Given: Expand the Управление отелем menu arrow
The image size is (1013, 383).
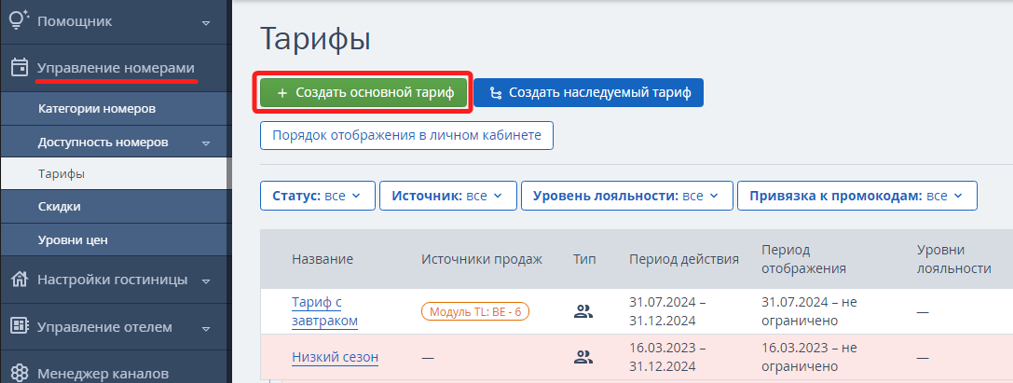Looking at the screenshot, I should [206, 328].
